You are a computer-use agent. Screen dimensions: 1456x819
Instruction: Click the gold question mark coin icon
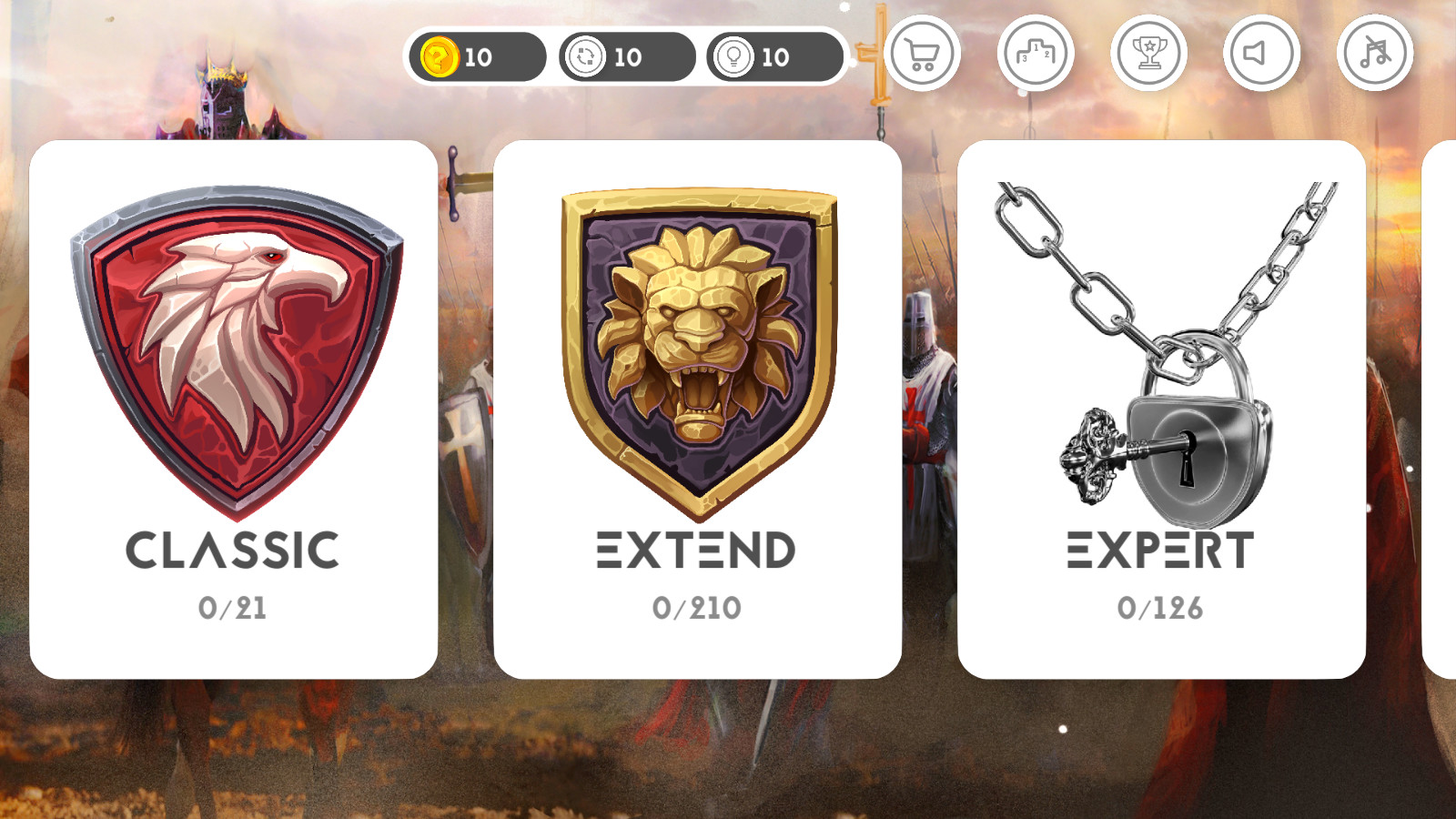[439, 57]
